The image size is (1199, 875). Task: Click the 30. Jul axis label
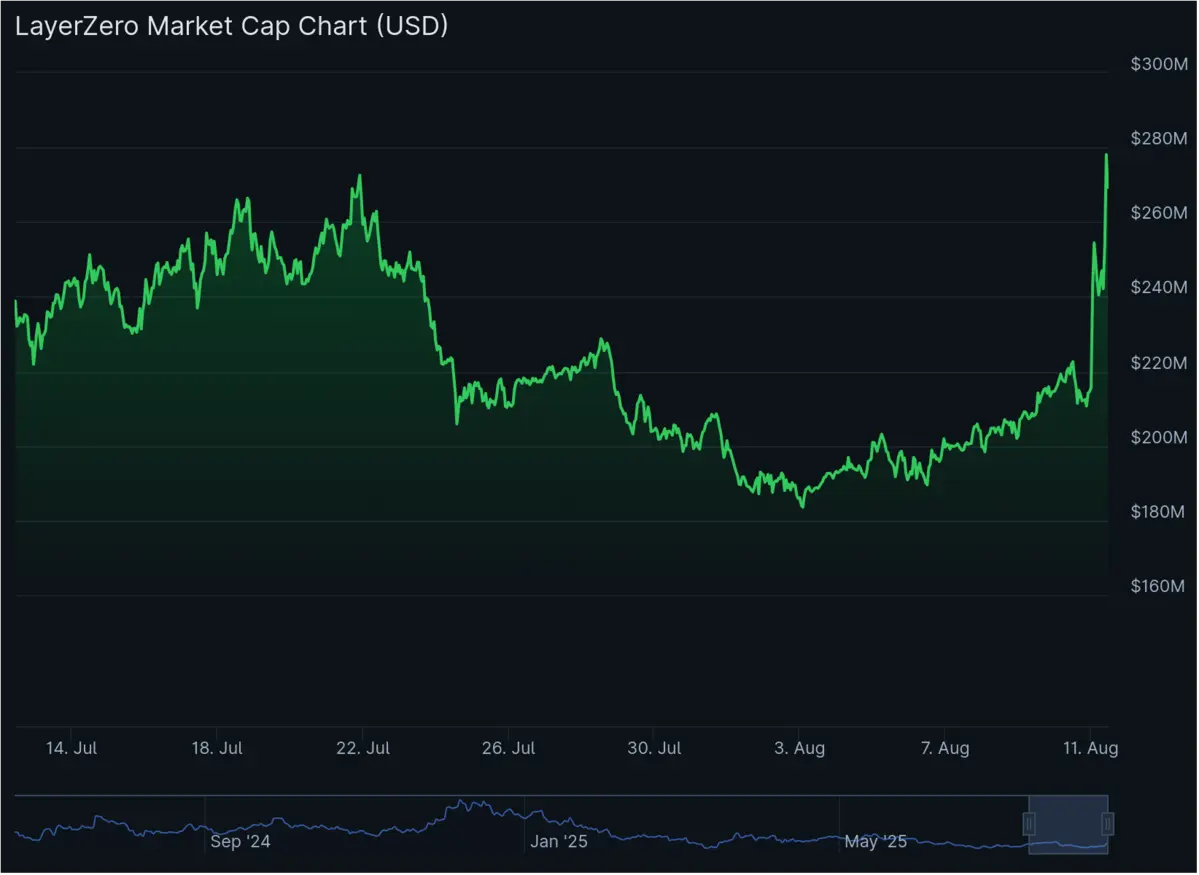653,747
